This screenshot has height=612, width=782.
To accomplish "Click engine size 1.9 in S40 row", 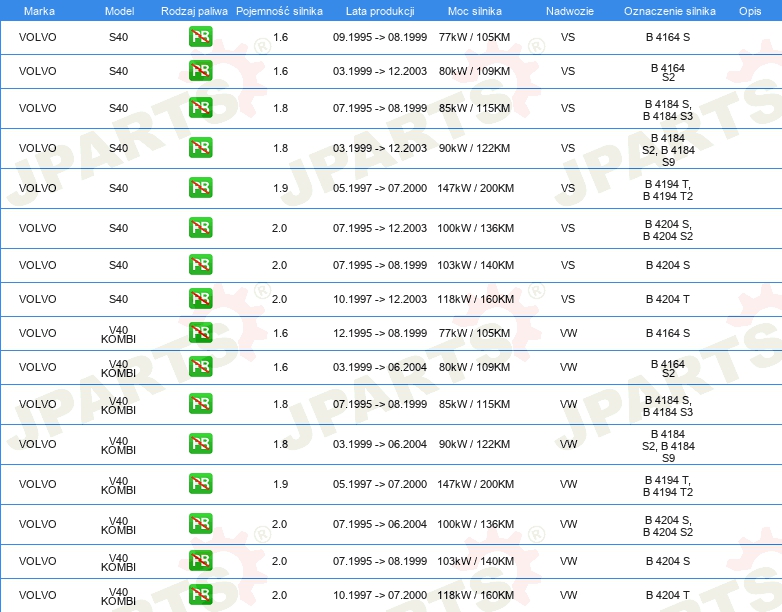I will [281, 188].
